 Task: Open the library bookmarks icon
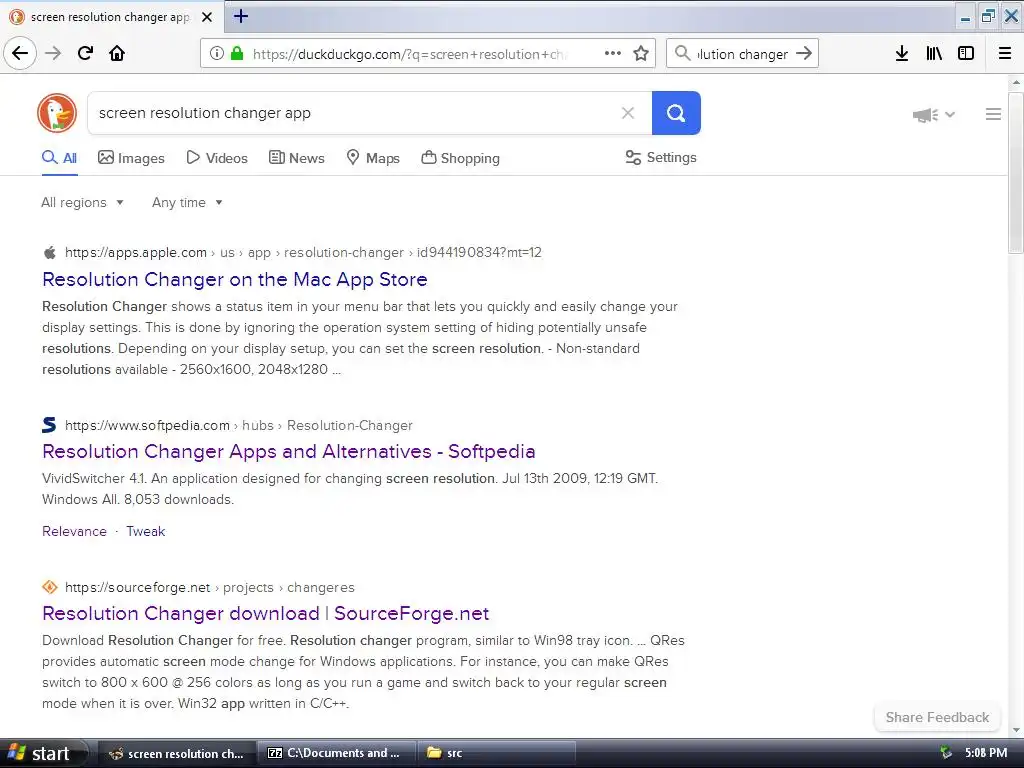point(934,54)
